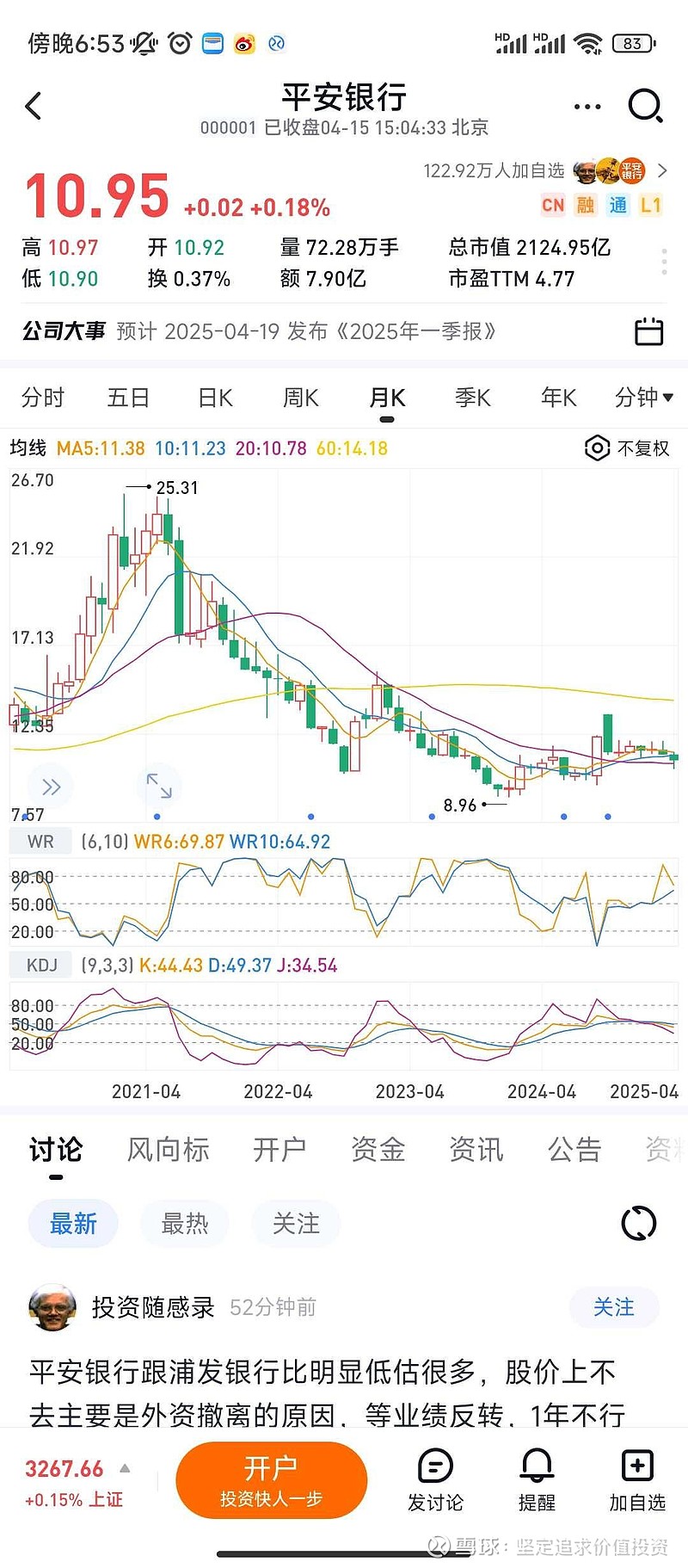Tap the 25.31 high price marker

(177, 488)
